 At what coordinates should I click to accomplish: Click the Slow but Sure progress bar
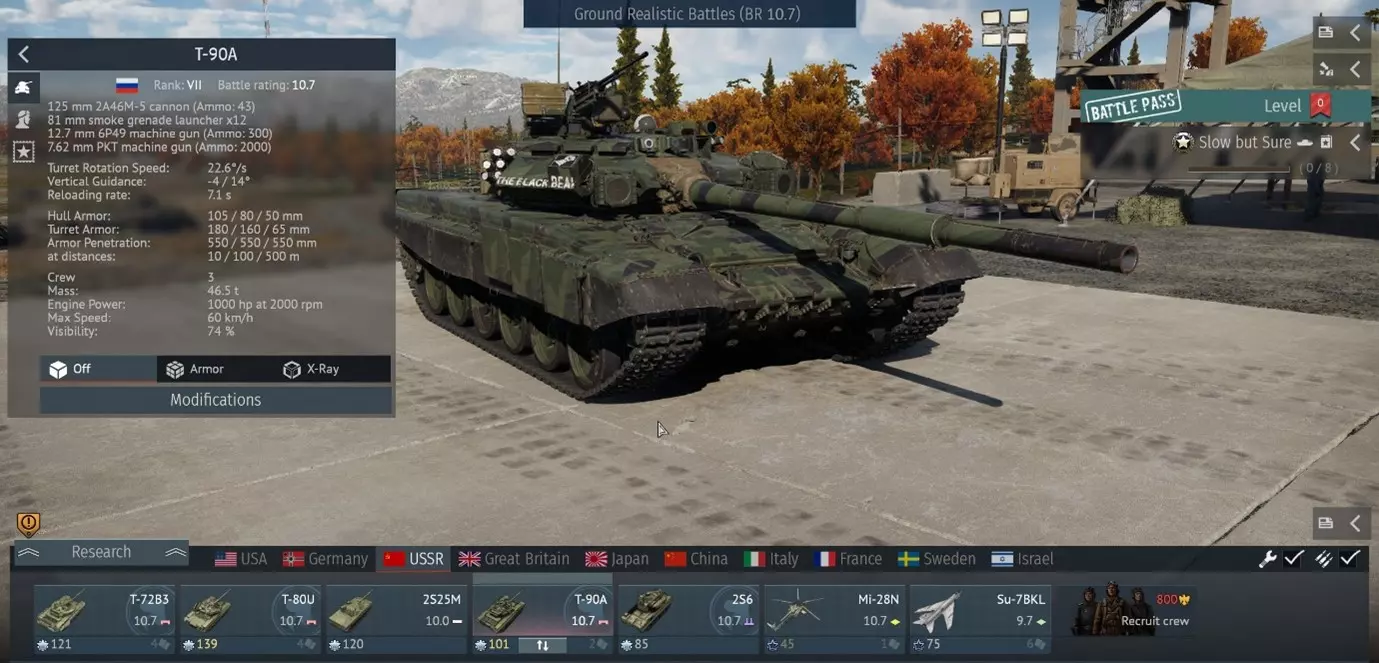point(1238,168)
